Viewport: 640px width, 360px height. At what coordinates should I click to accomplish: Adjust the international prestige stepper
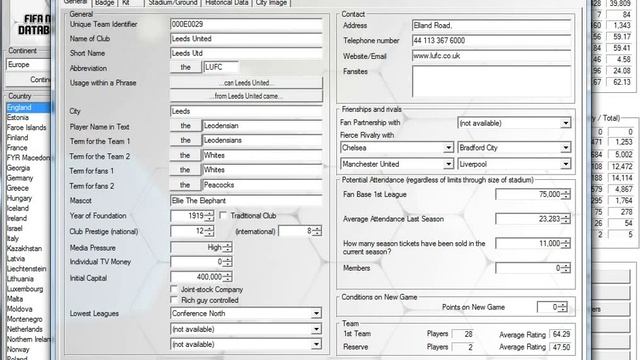tap(317, 231)
